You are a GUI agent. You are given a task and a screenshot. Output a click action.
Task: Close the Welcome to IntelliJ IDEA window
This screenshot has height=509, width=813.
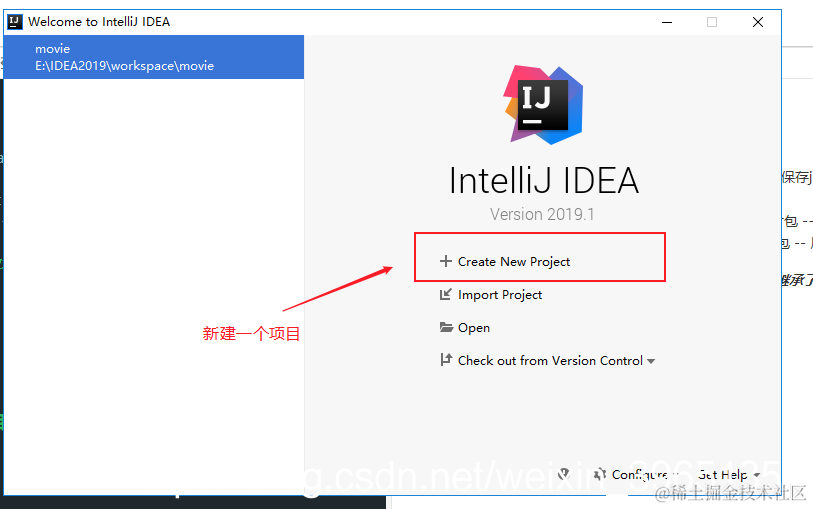[758, 22]
